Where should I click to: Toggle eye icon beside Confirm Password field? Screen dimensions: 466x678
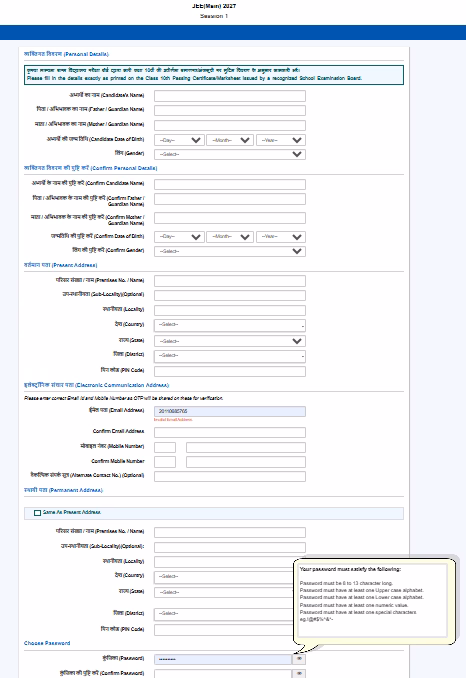pyautogui.click(x=299, y=674)
